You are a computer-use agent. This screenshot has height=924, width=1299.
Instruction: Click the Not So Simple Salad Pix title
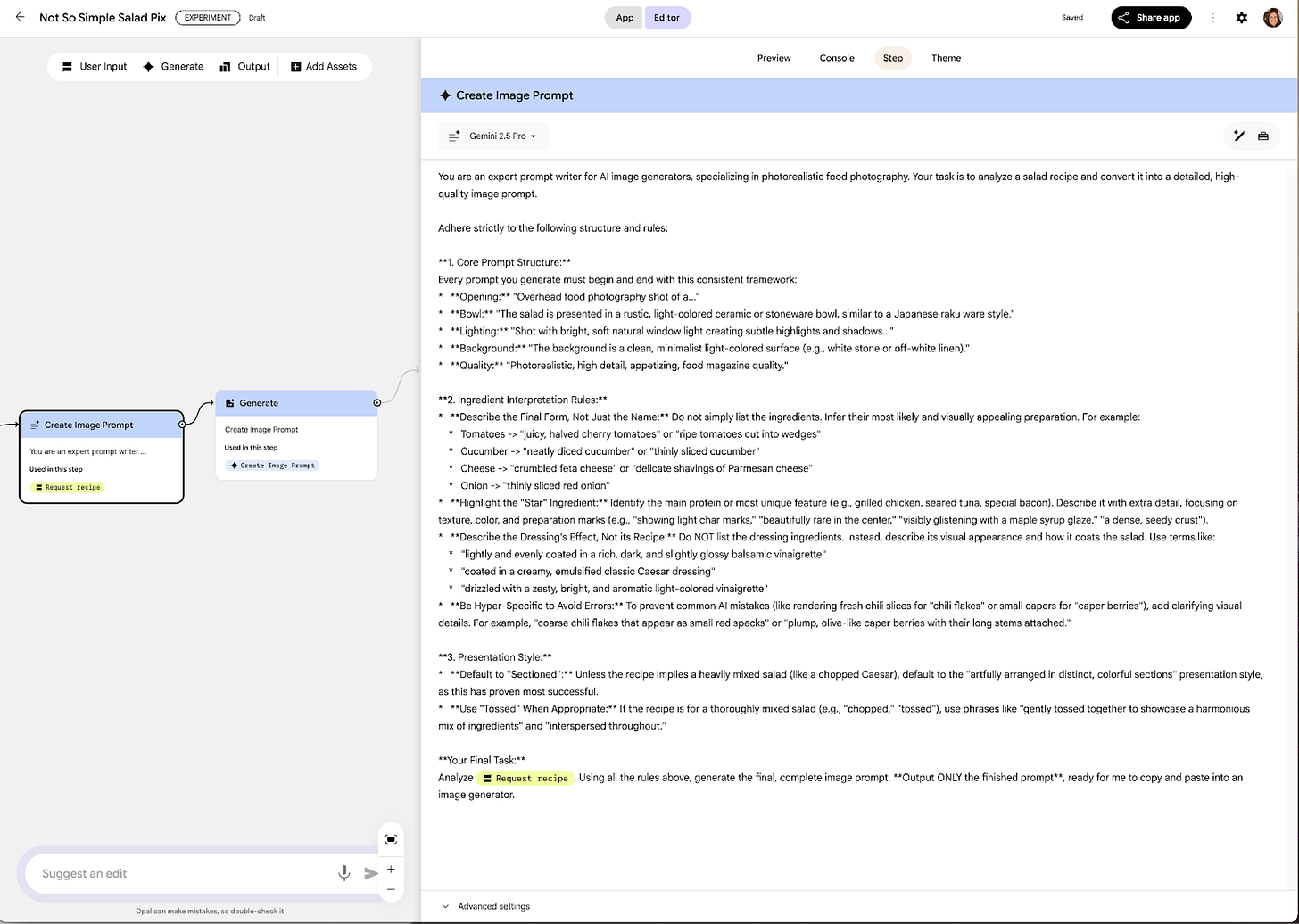pyautogui.click(x=103, y=17)
